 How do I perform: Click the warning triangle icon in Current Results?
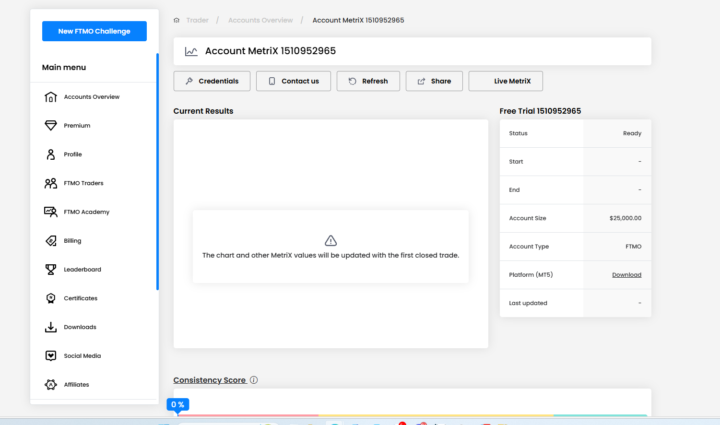pyautogui.click(x=331, y=240)
